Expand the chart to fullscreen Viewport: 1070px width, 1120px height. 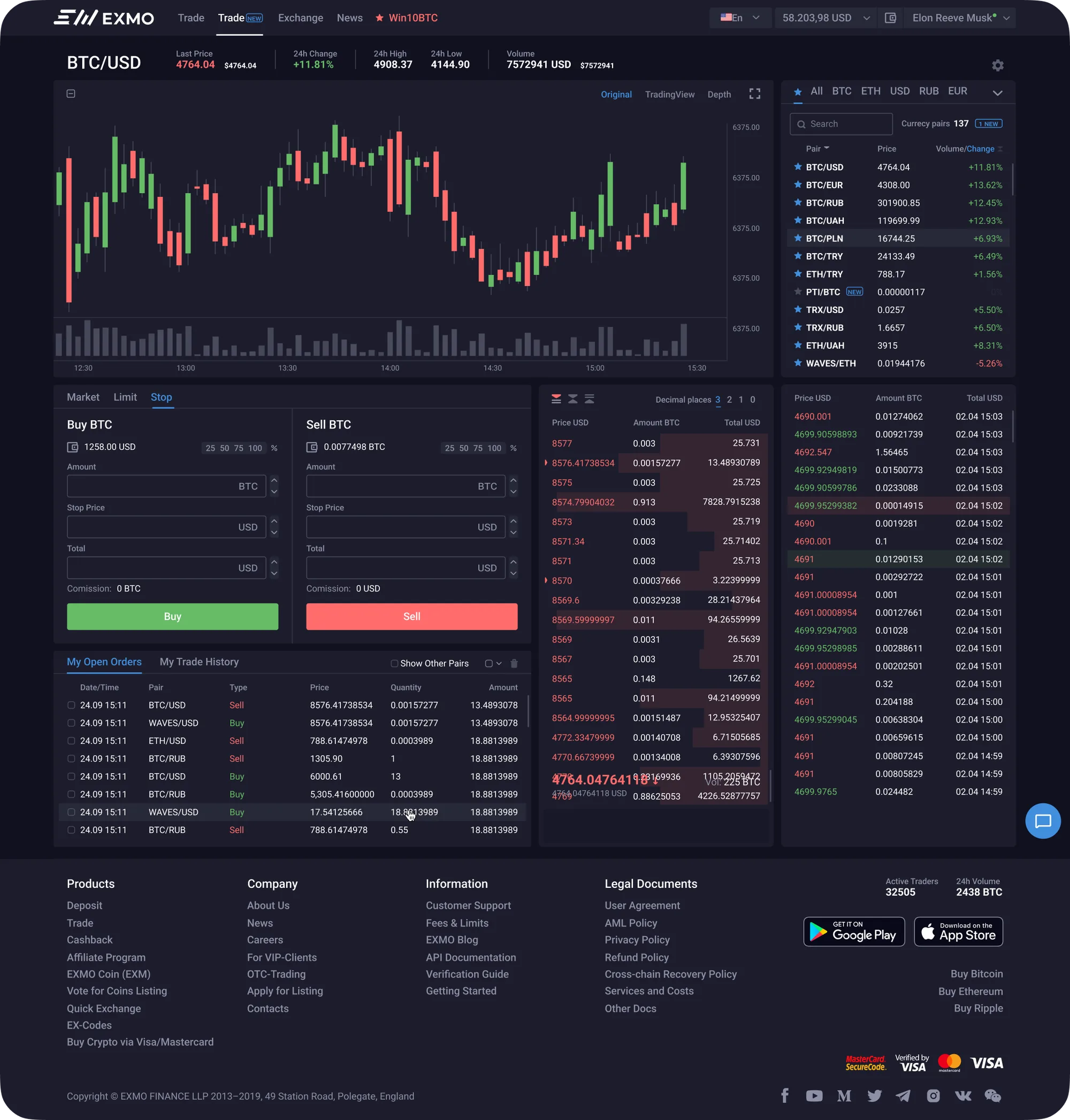(754, 94)
